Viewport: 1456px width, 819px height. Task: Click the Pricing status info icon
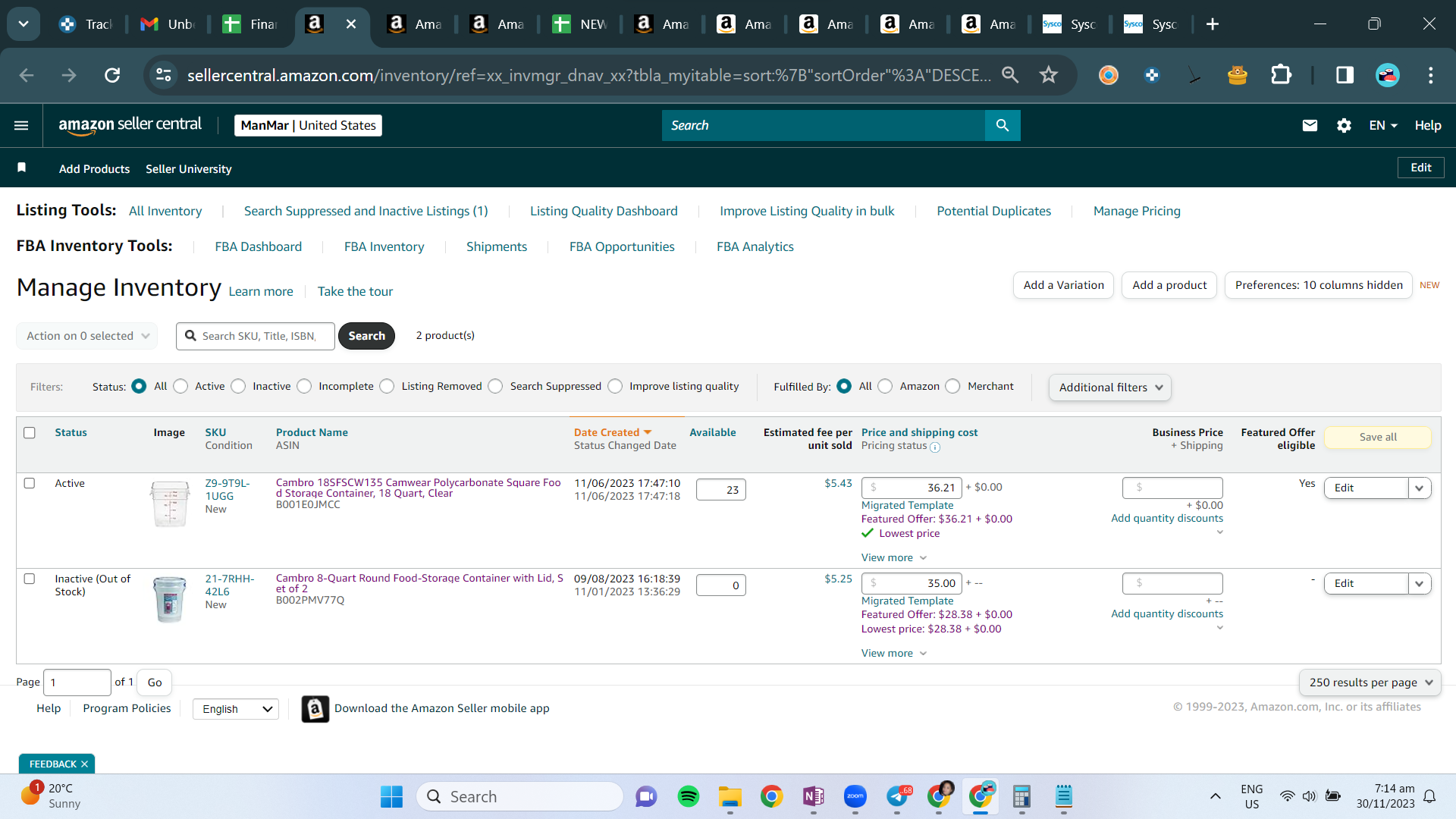click(x=935, y=447)
